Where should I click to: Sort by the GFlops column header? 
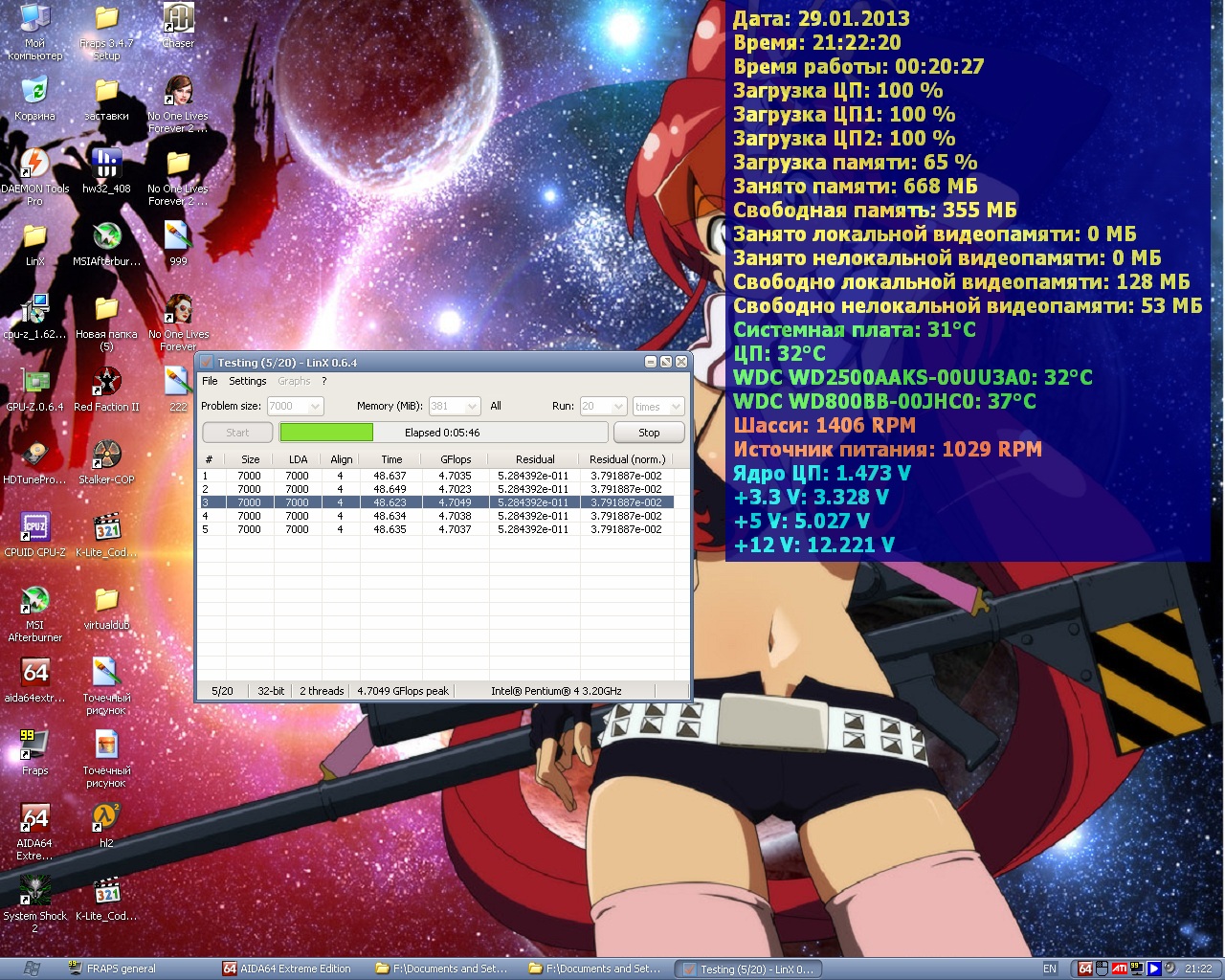coord(456,459)
